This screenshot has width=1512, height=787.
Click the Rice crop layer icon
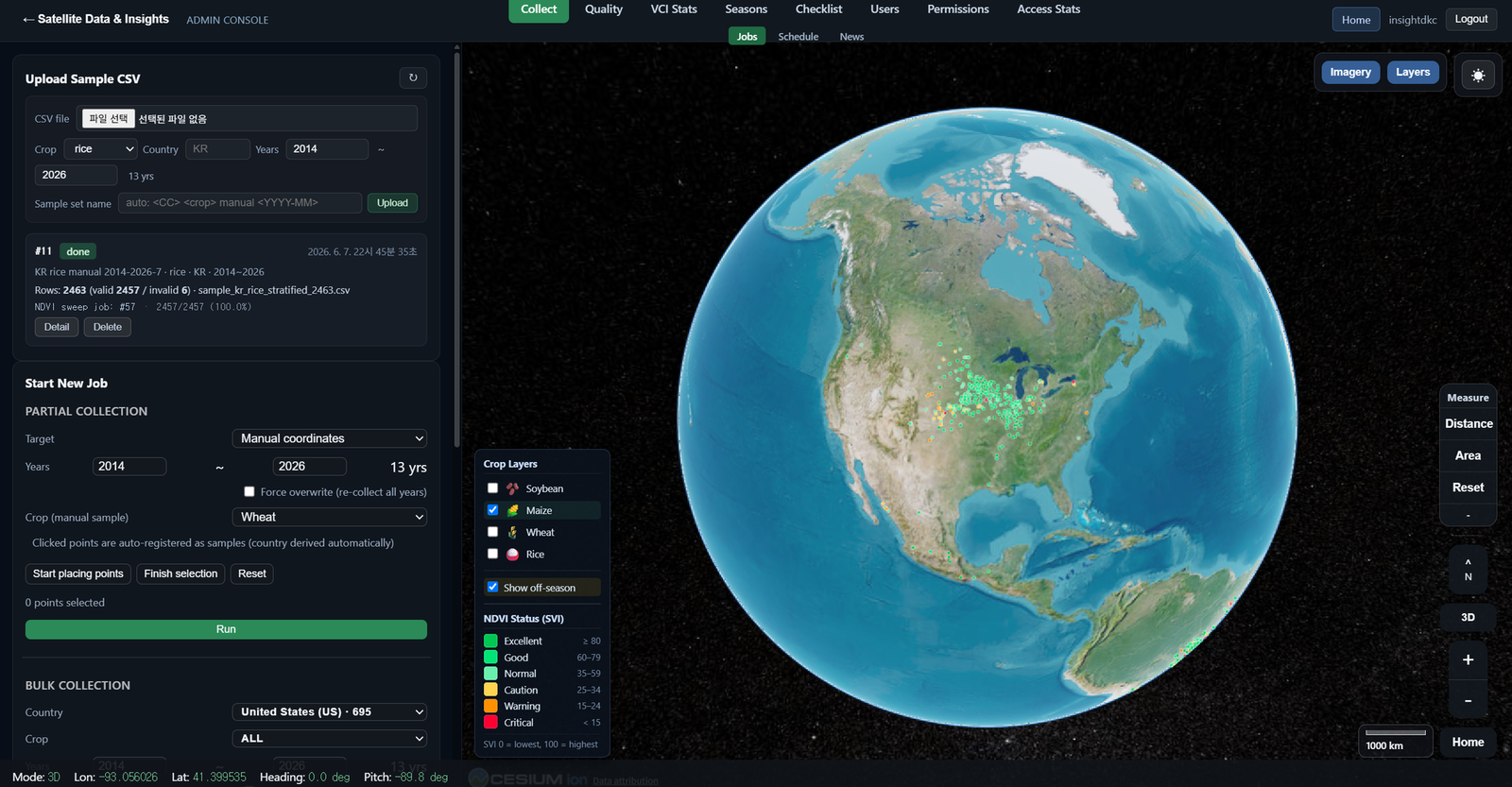pos(512,555)
